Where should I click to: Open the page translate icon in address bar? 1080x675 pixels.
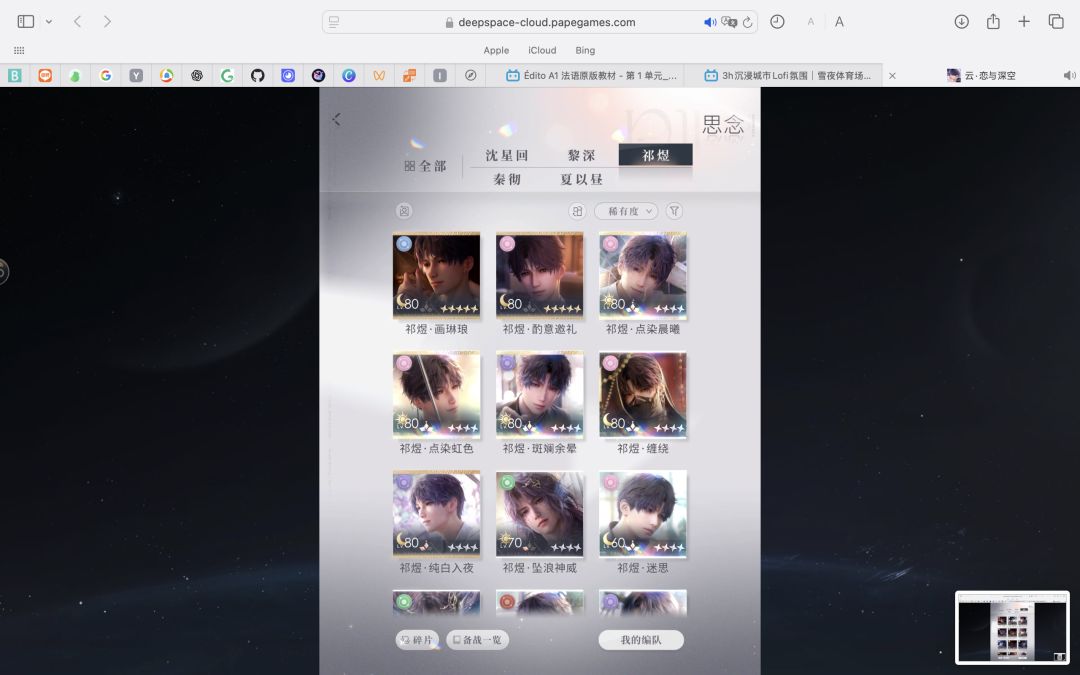729,22
